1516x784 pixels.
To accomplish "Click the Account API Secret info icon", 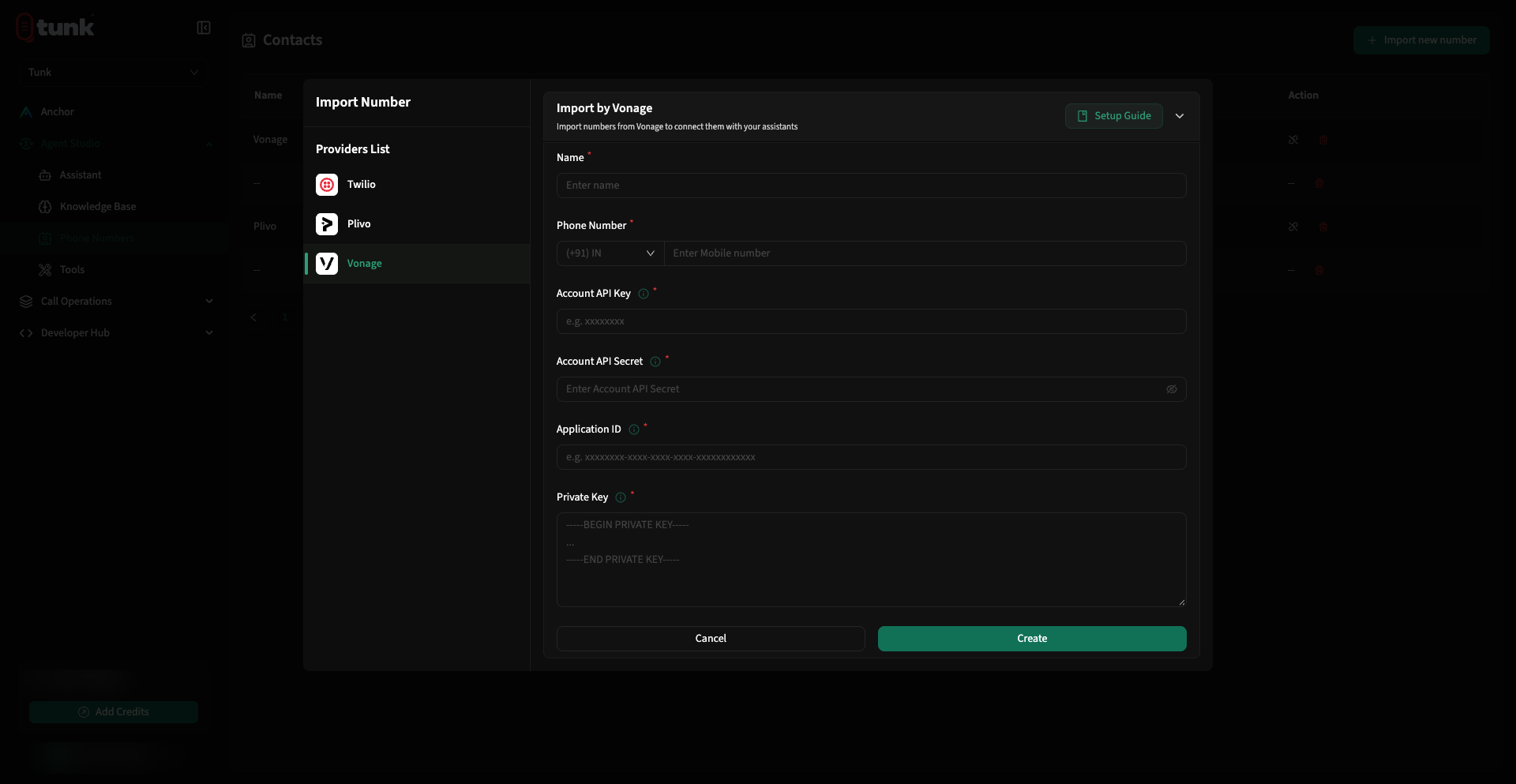I will (655, 362).
